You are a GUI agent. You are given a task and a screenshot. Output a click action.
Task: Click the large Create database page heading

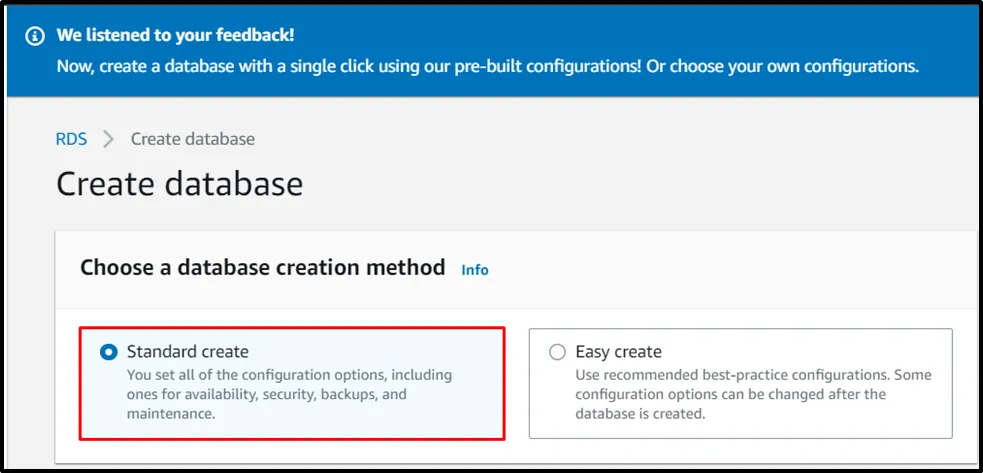179,184
